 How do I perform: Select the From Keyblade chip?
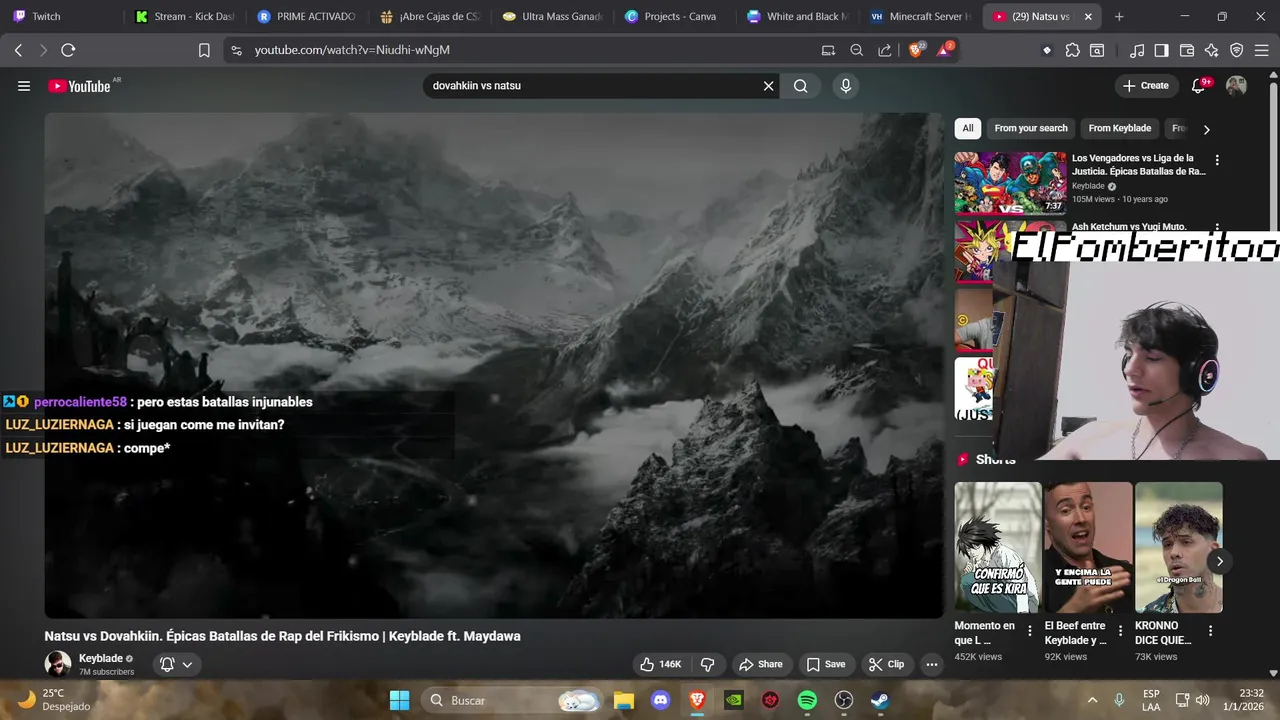tap(1119, 128)
